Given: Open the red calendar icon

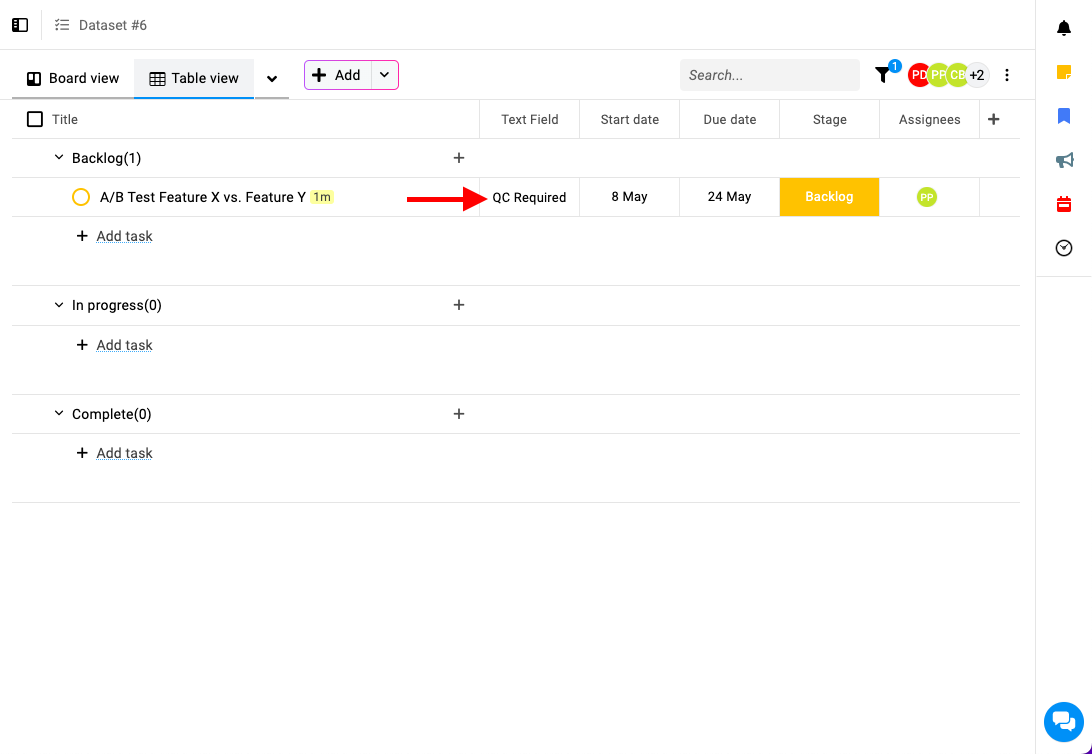Looking at the screenshot, I should point(1063,204).
